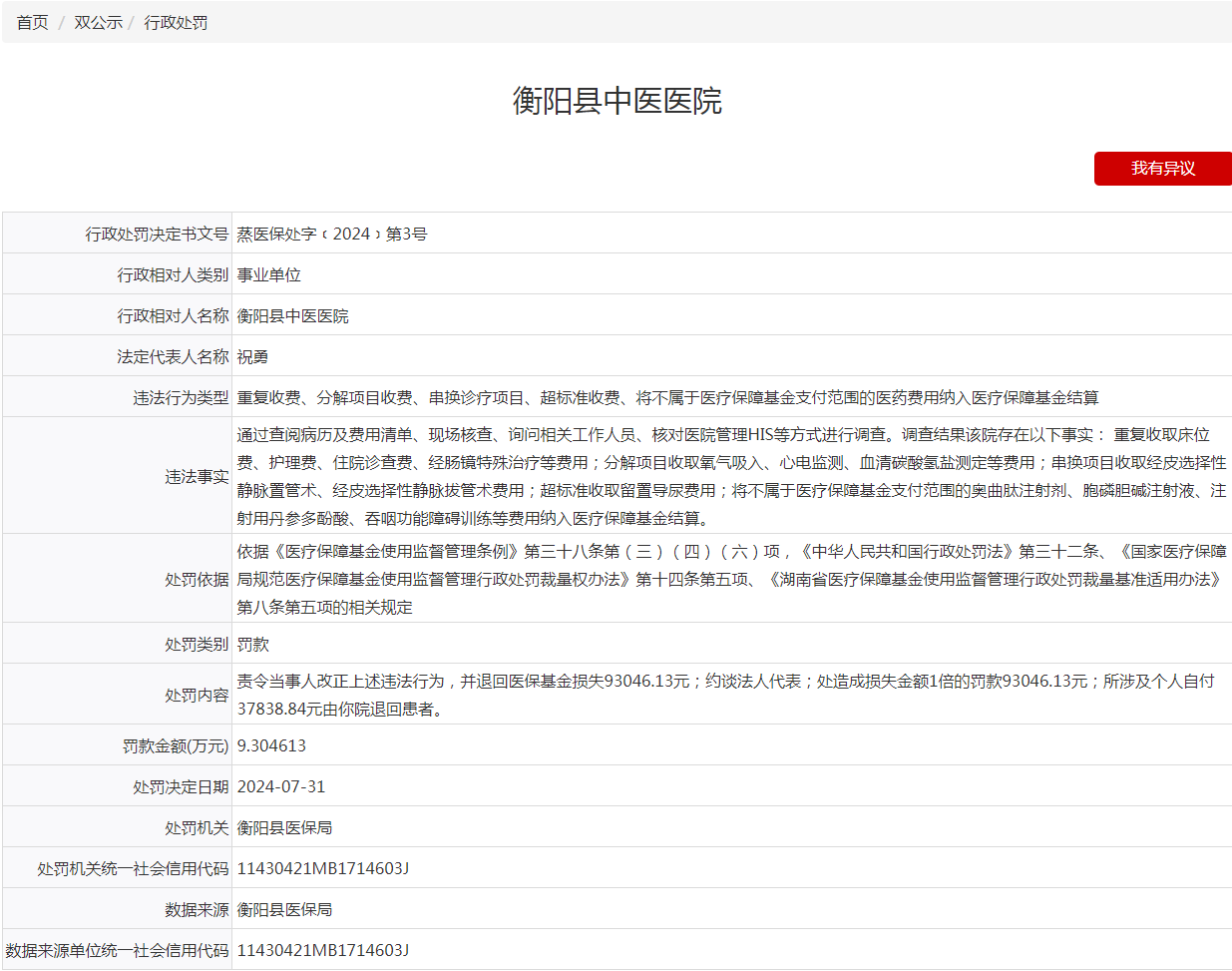Image resolution: width=1232 pixels, height=971 pixels.
Task: Click 事业单位 in the 行政相对人类别 row
Action: [268, 274]
